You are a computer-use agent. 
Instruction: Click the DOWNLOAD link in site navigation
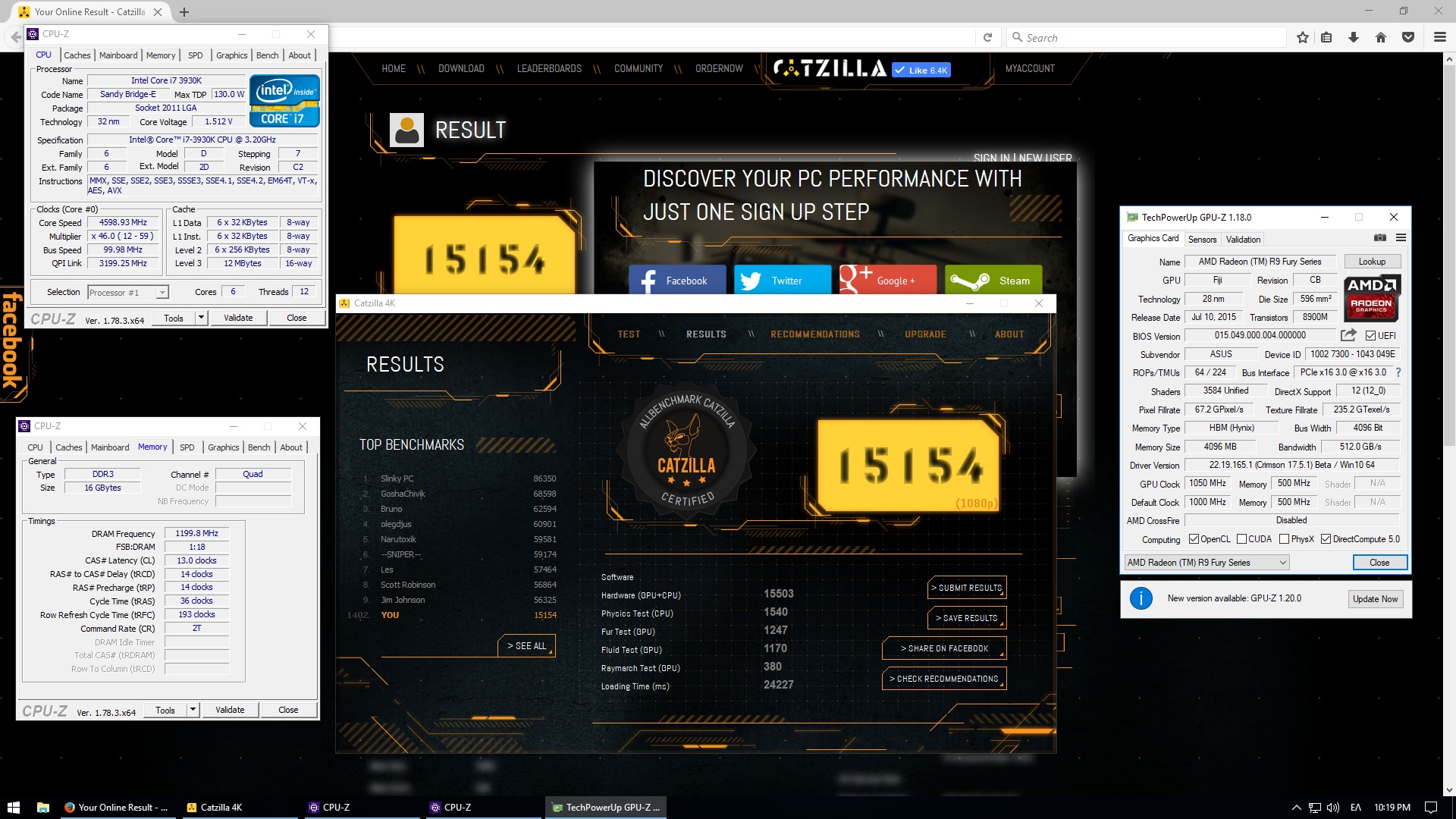coord(461,69)
